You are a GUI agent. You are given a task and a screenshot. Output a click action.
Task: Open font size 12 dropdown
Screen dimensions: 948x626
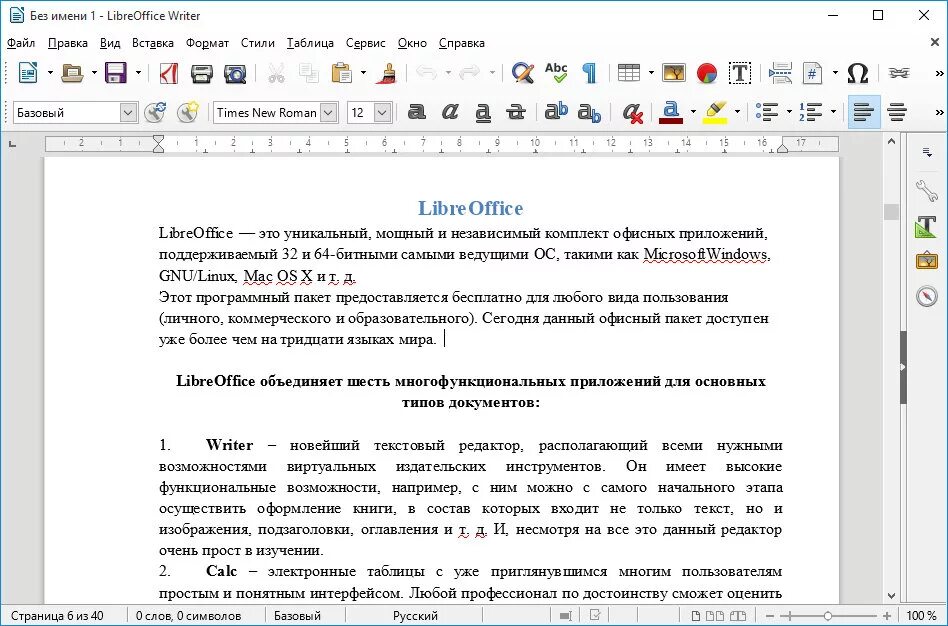click(x=382, y=112)
